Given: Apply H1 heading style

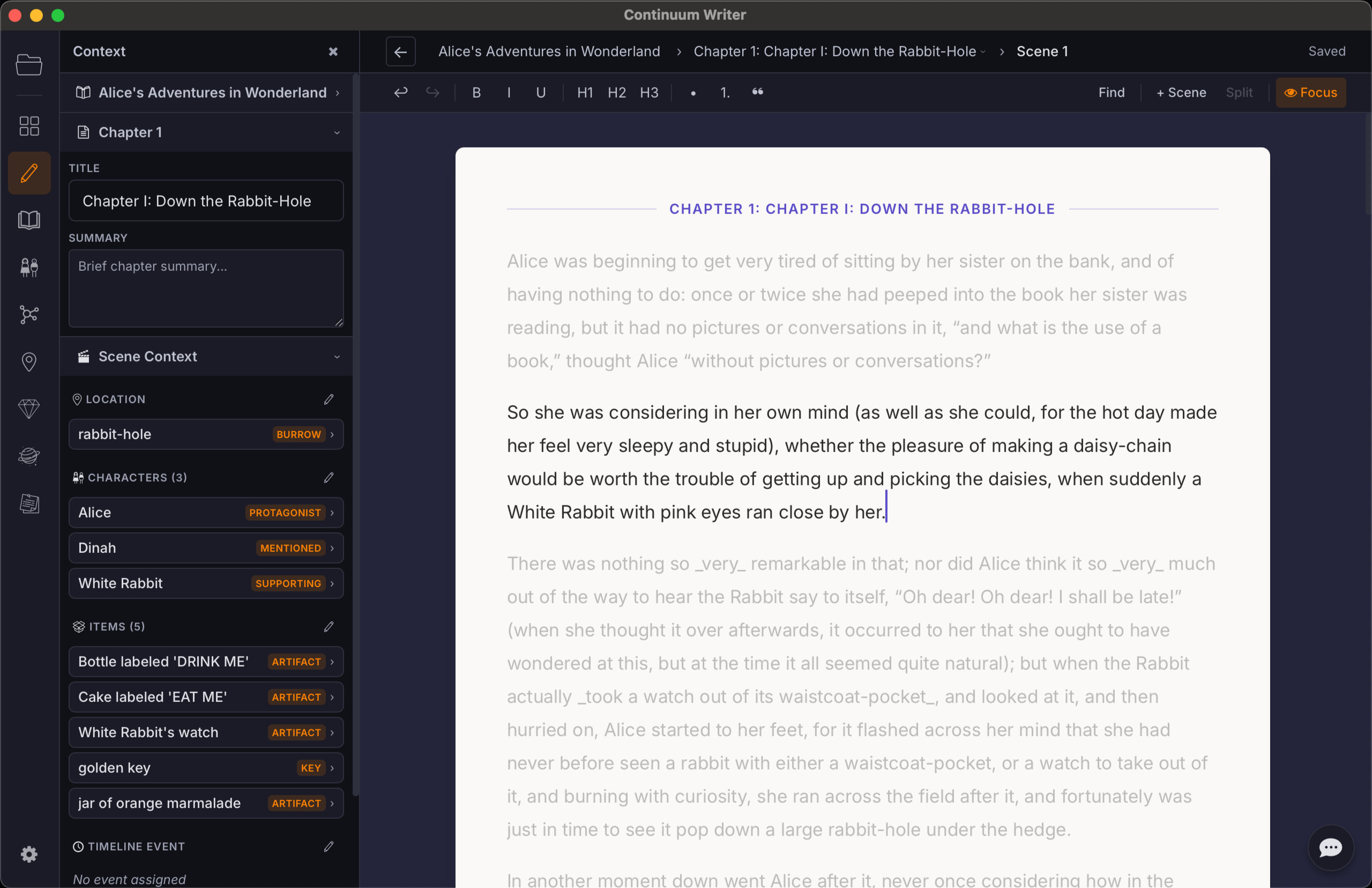Looking at the screenshot, I should (x=585, y=92).
